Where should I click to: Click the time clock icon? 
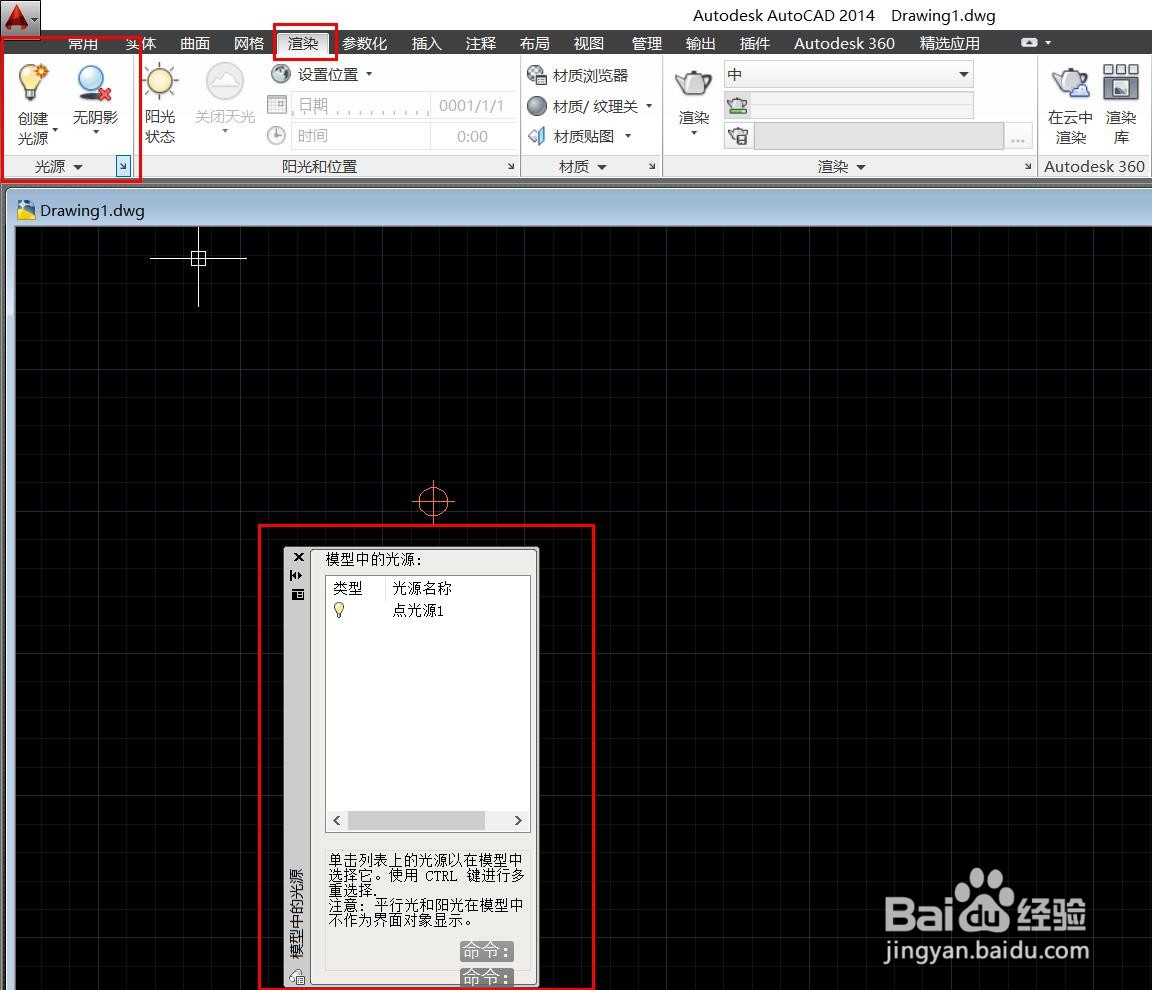(276, 135)
